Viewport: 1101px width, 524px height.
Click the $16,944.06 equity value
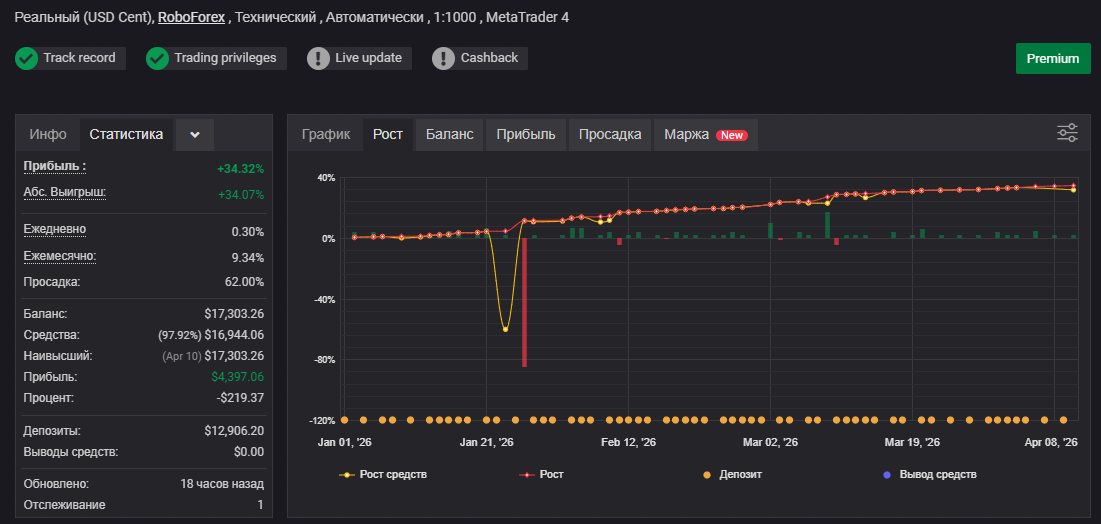pyautogui.click(x=235, y=334)
